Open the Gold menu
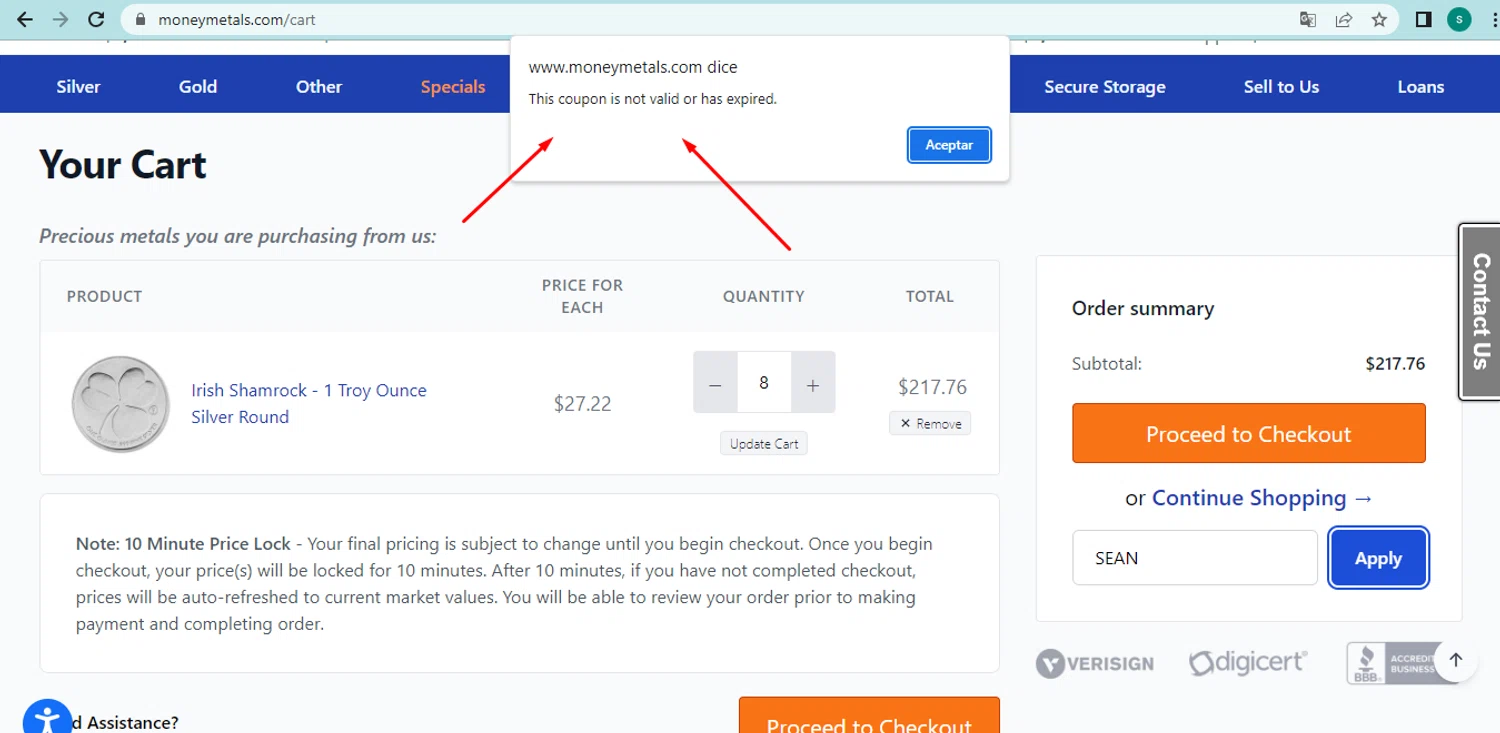The height and width of the screenshot is (733, 1500). pos(198,87)
